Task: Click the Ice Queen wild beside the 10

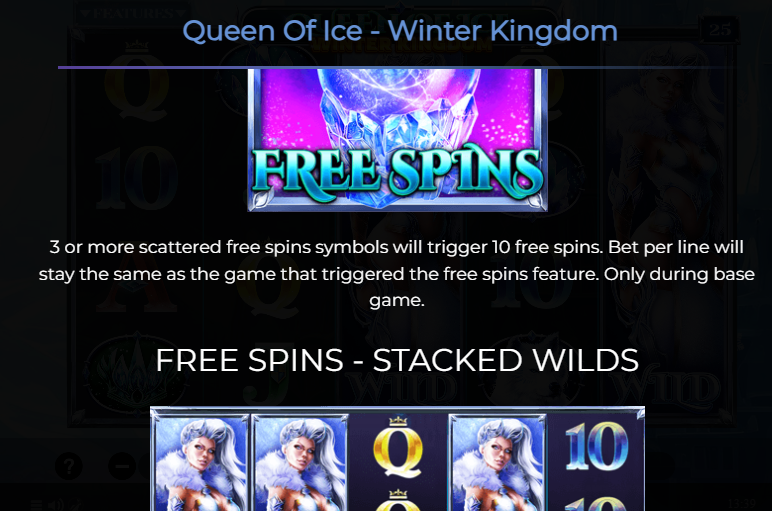Action: click(x=498, y=463)
